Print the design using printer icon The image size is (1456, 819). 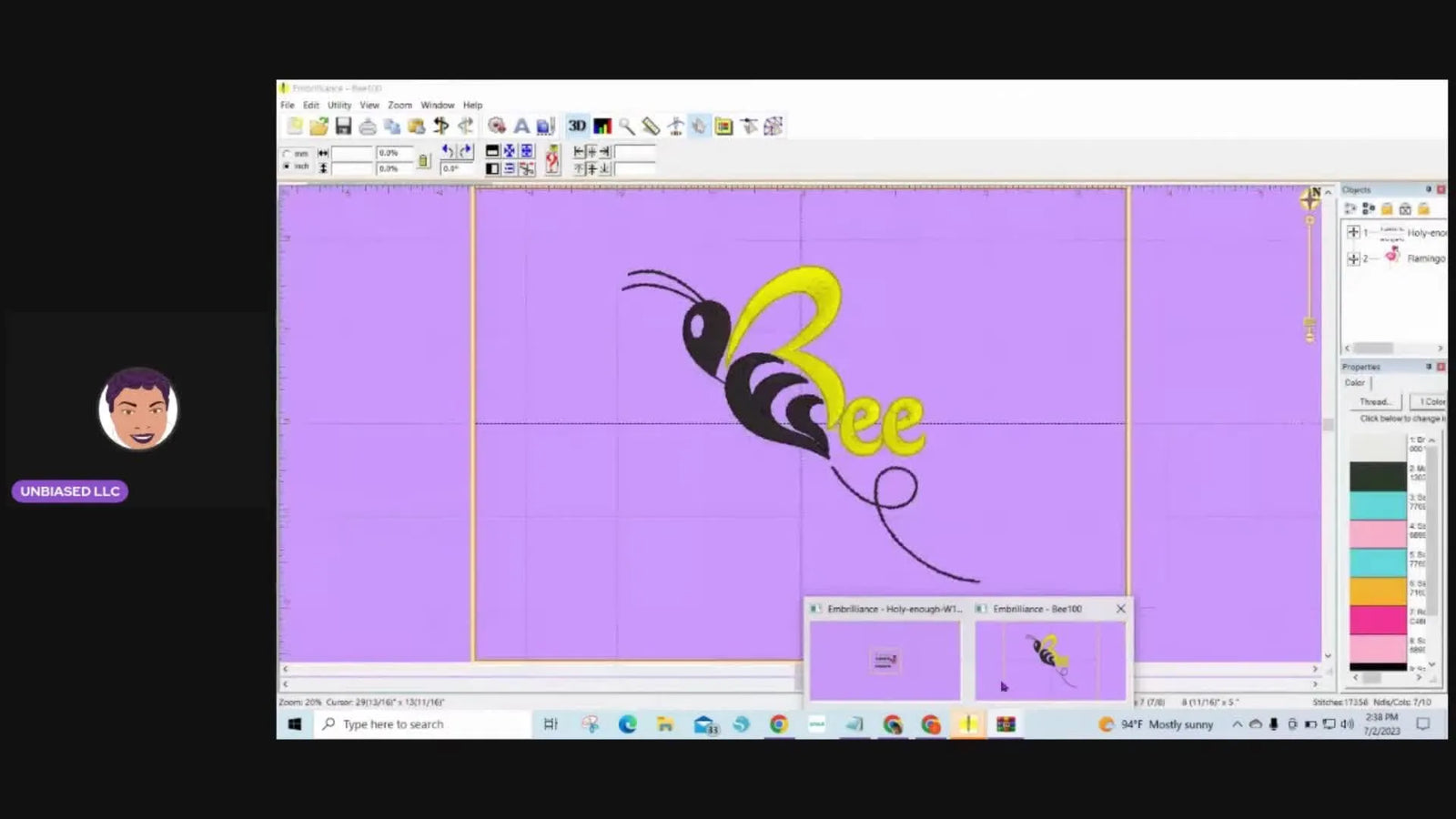[368, 126]
